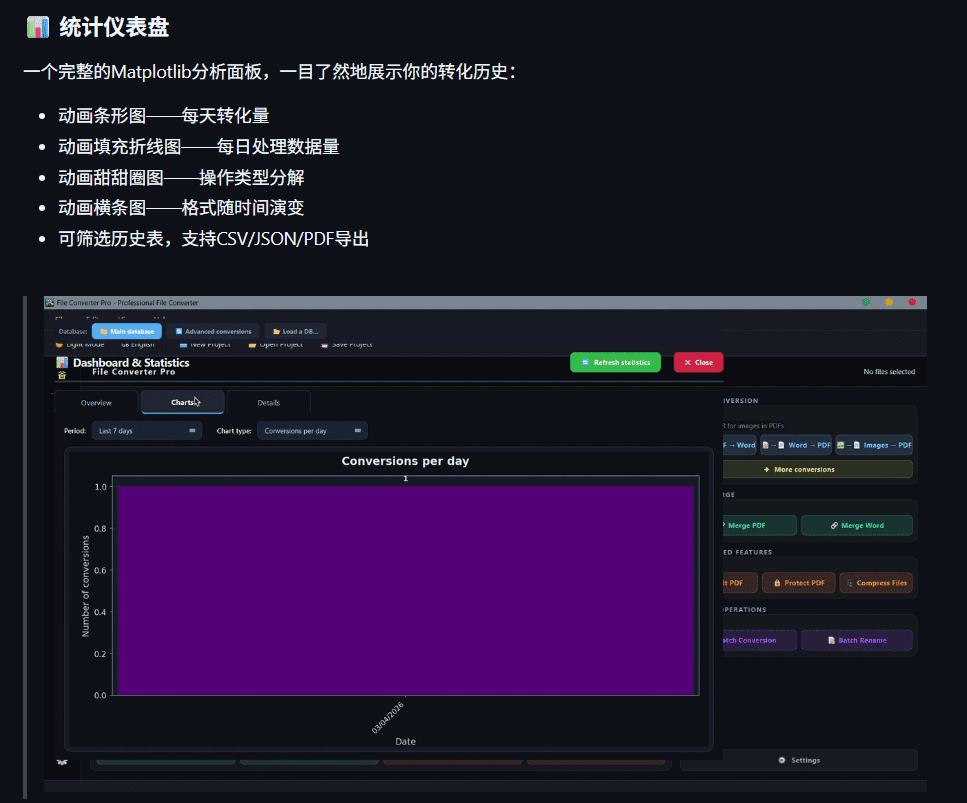Open the Details tab

point(269,403)
